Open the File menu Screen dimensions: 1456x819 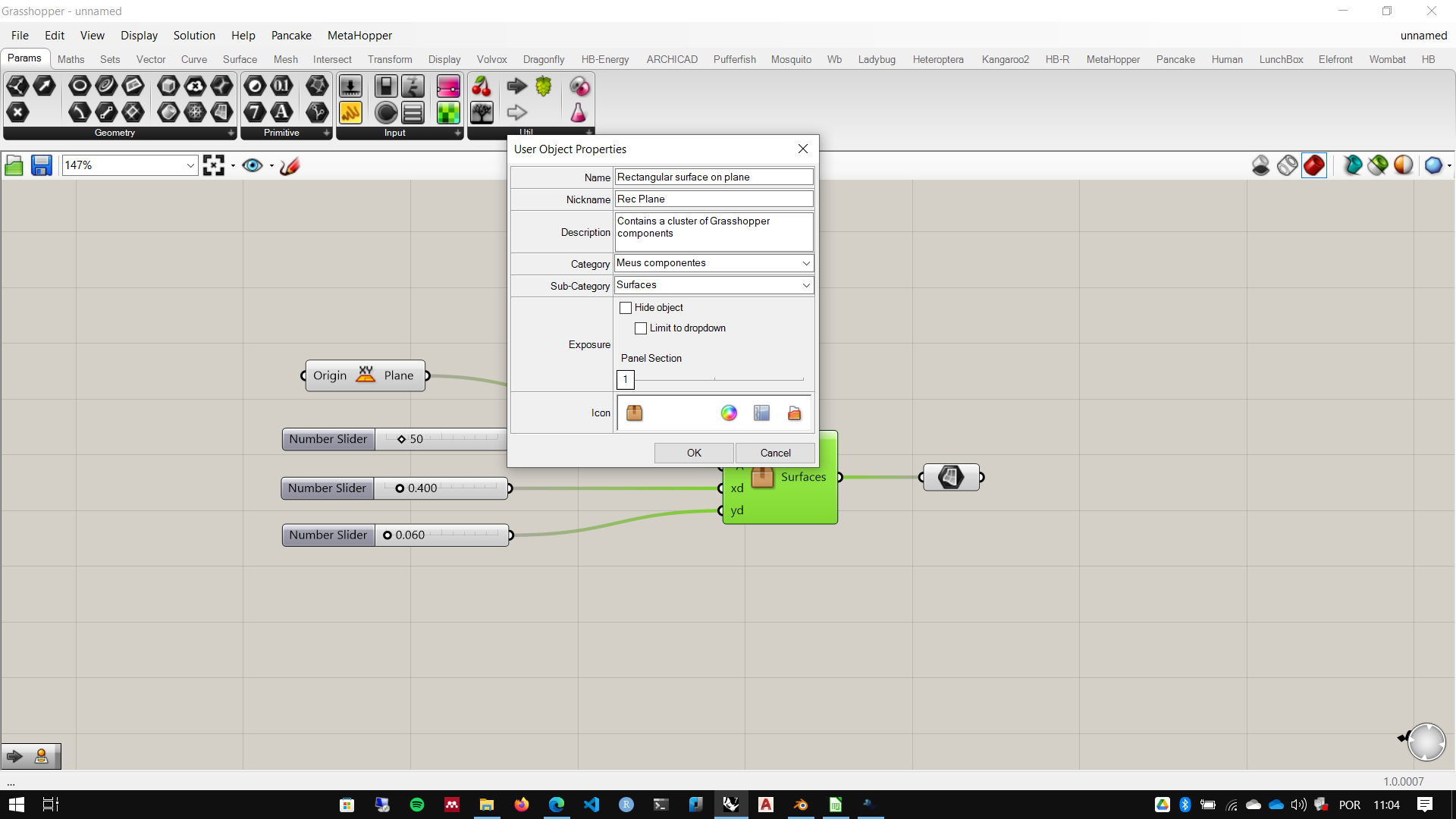coord(20,35)
